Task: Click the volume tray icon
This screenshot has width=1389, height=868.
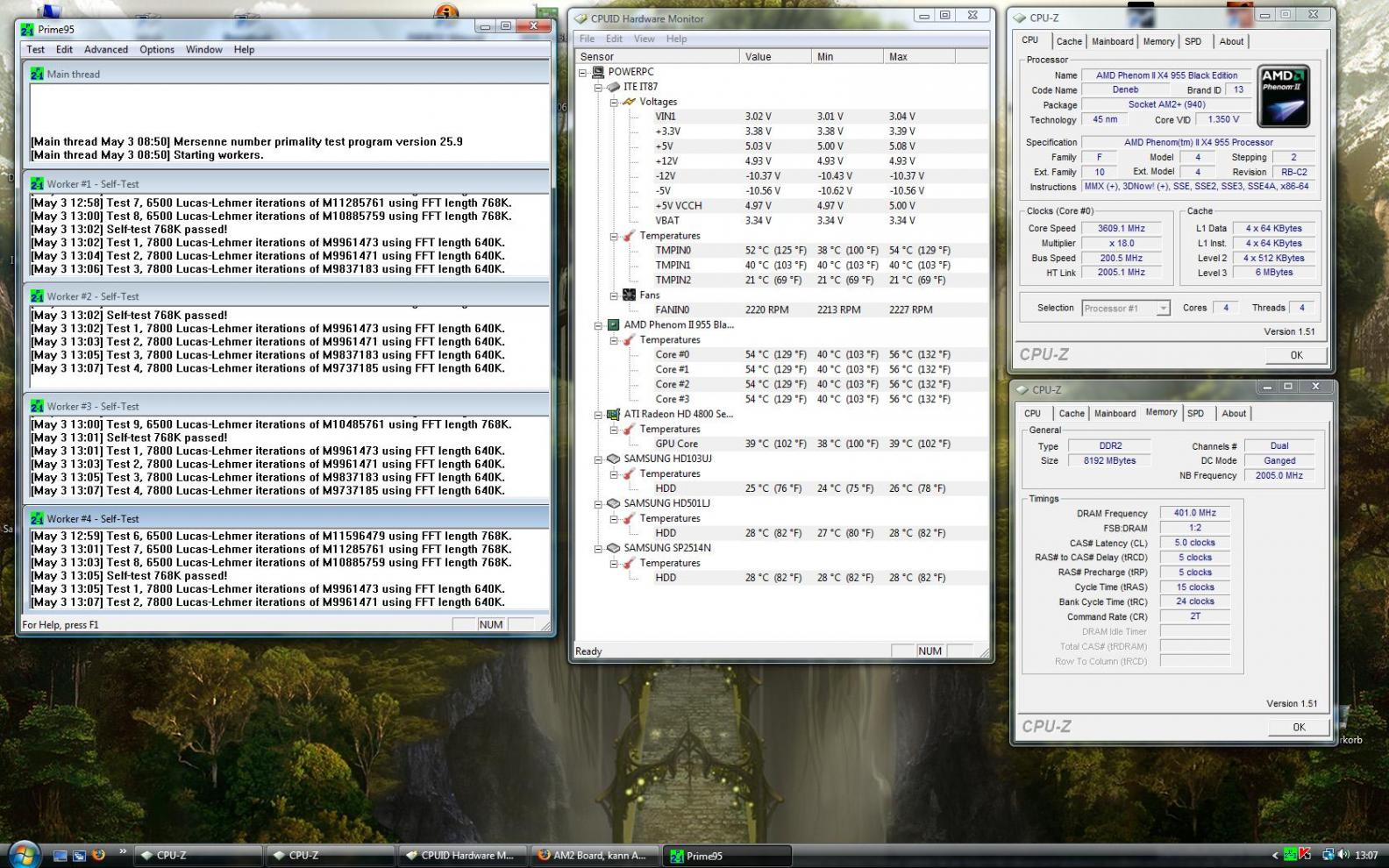Action: (1343, 855)
